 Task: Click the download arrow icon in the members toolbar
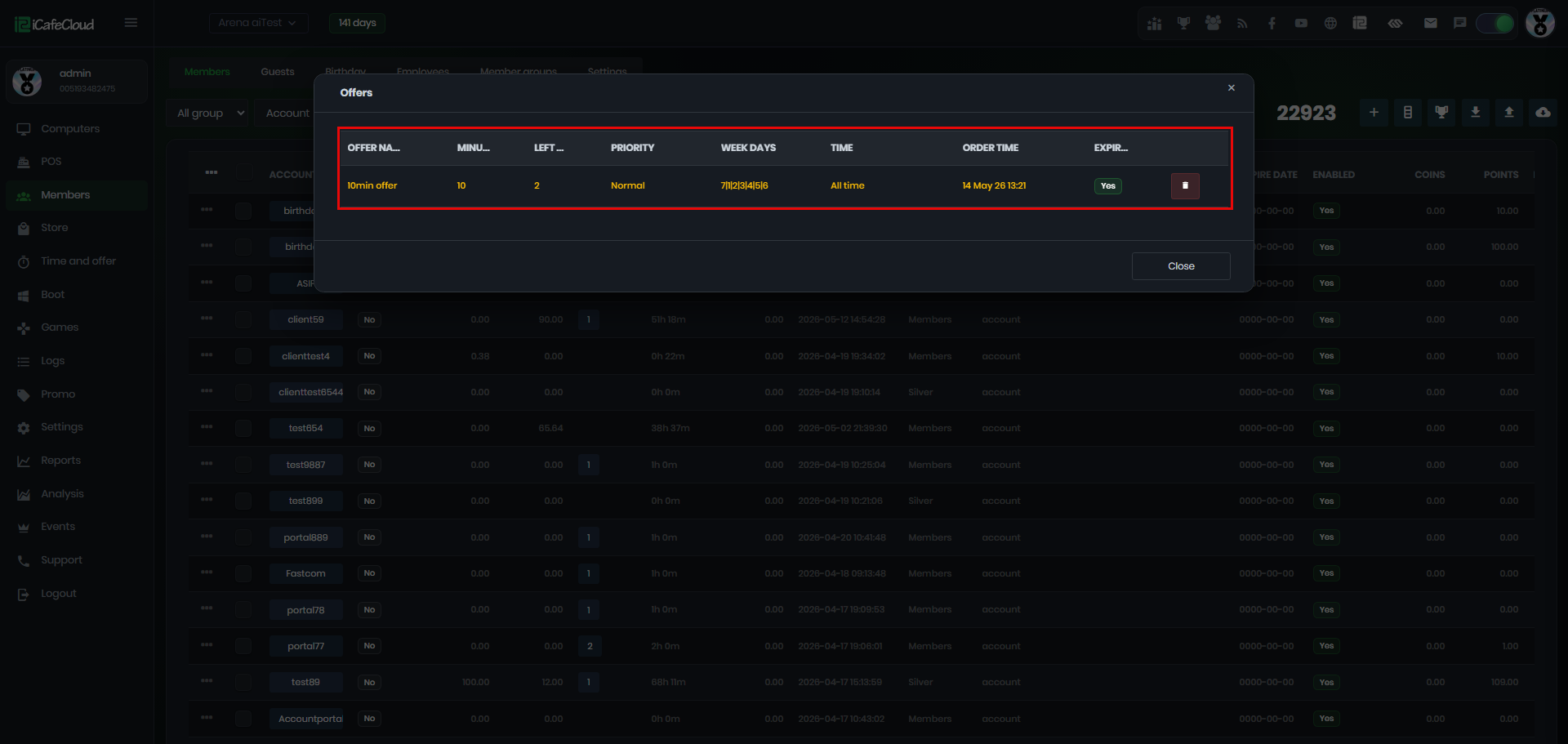coord(1476,113)
